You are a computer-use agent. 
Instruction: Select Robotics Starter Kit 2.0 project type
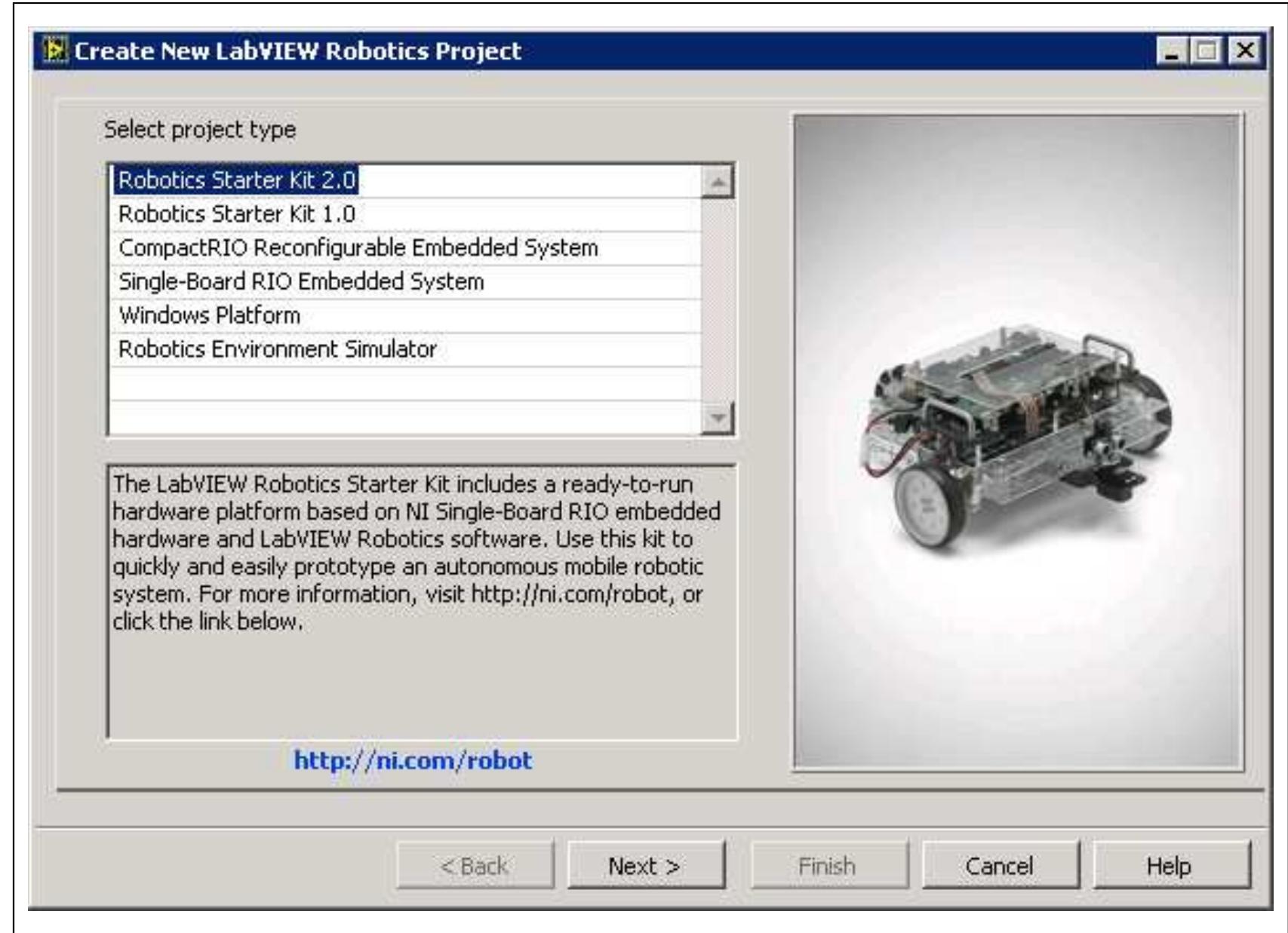tap(406, 181)
